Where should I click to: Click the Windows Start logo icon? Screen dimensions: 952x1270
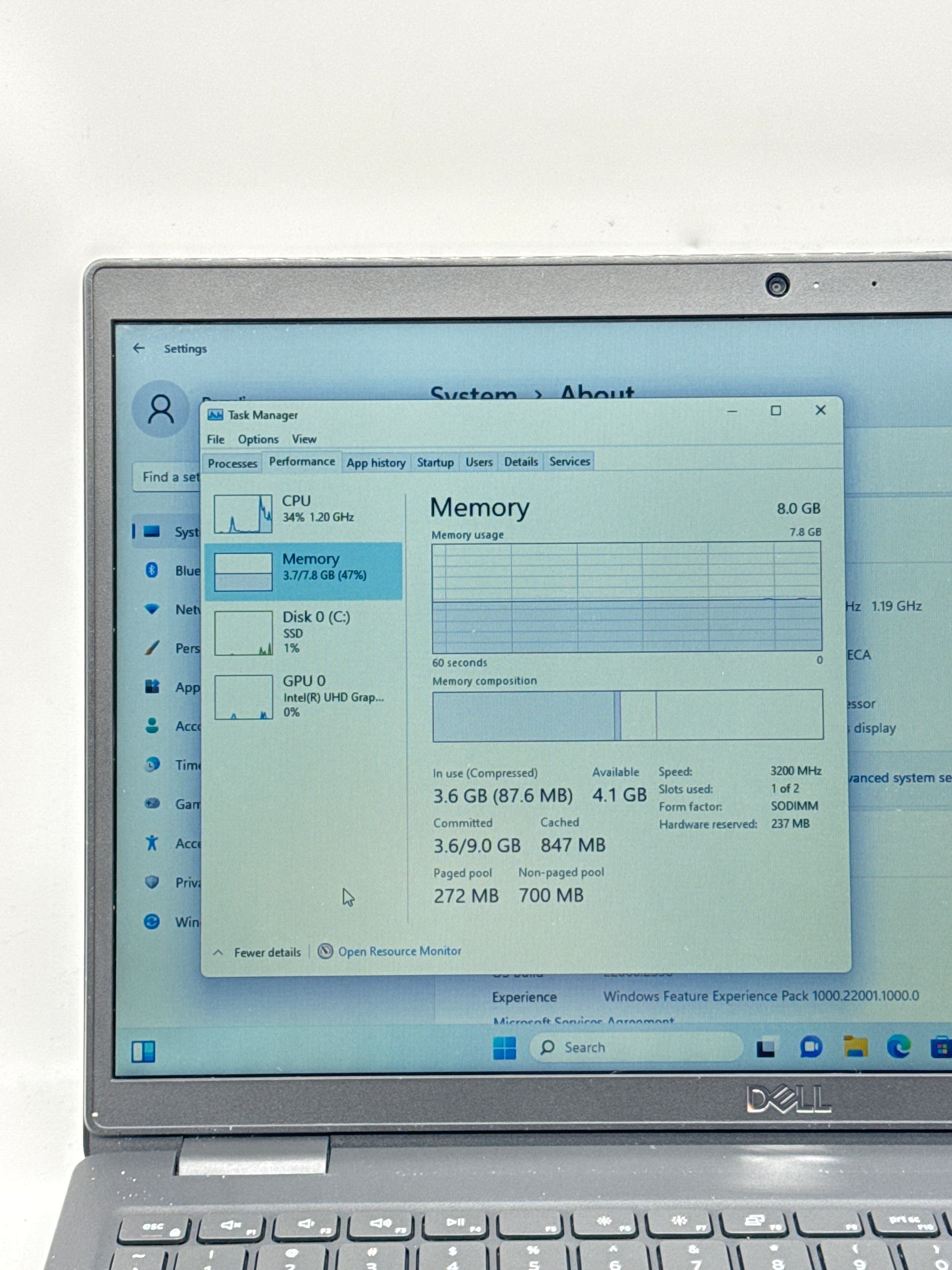point(504,1048)
